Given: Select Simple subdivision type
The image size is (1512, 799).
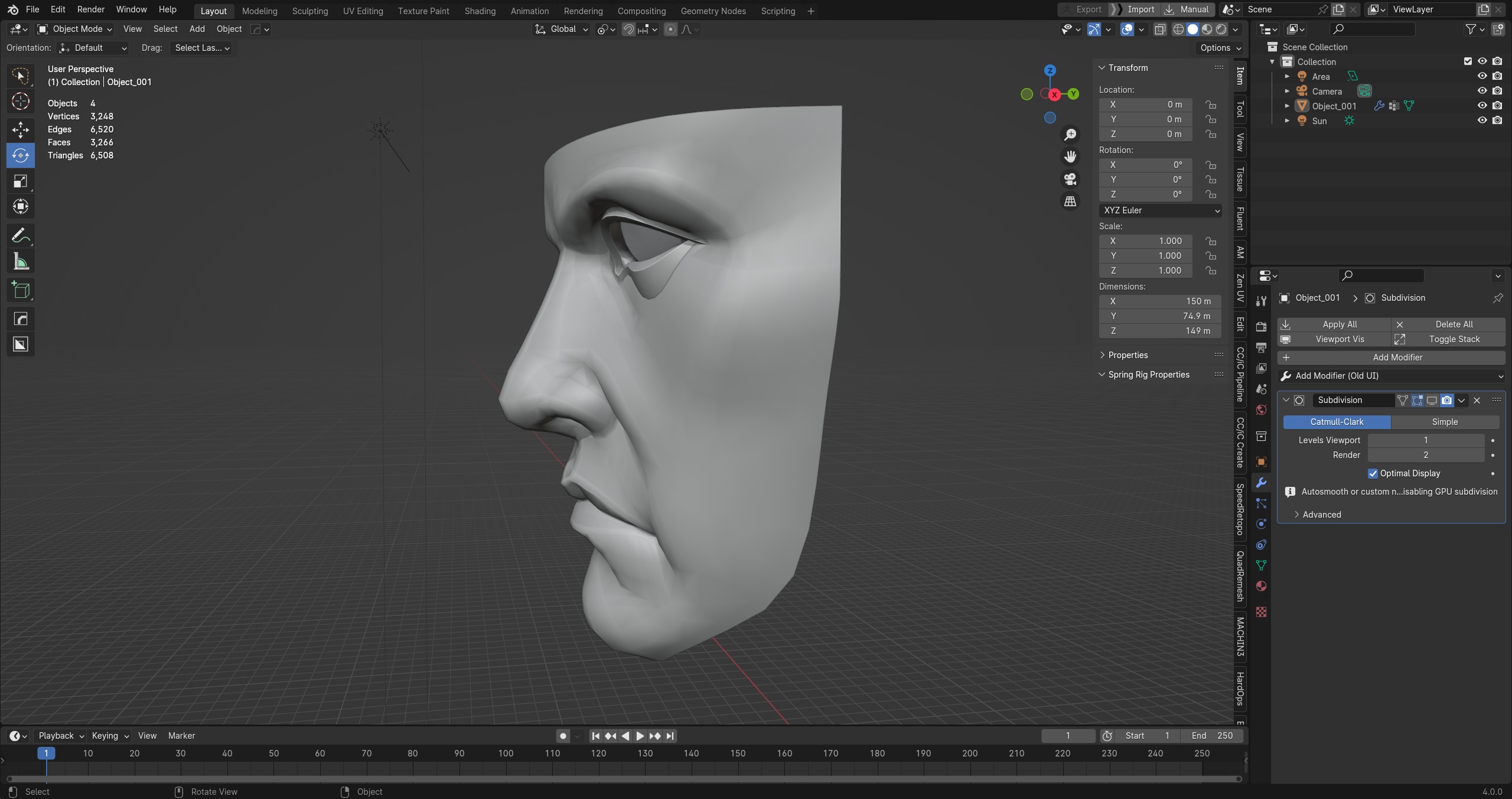Looking at the screenshot, I should [1445, 422].
